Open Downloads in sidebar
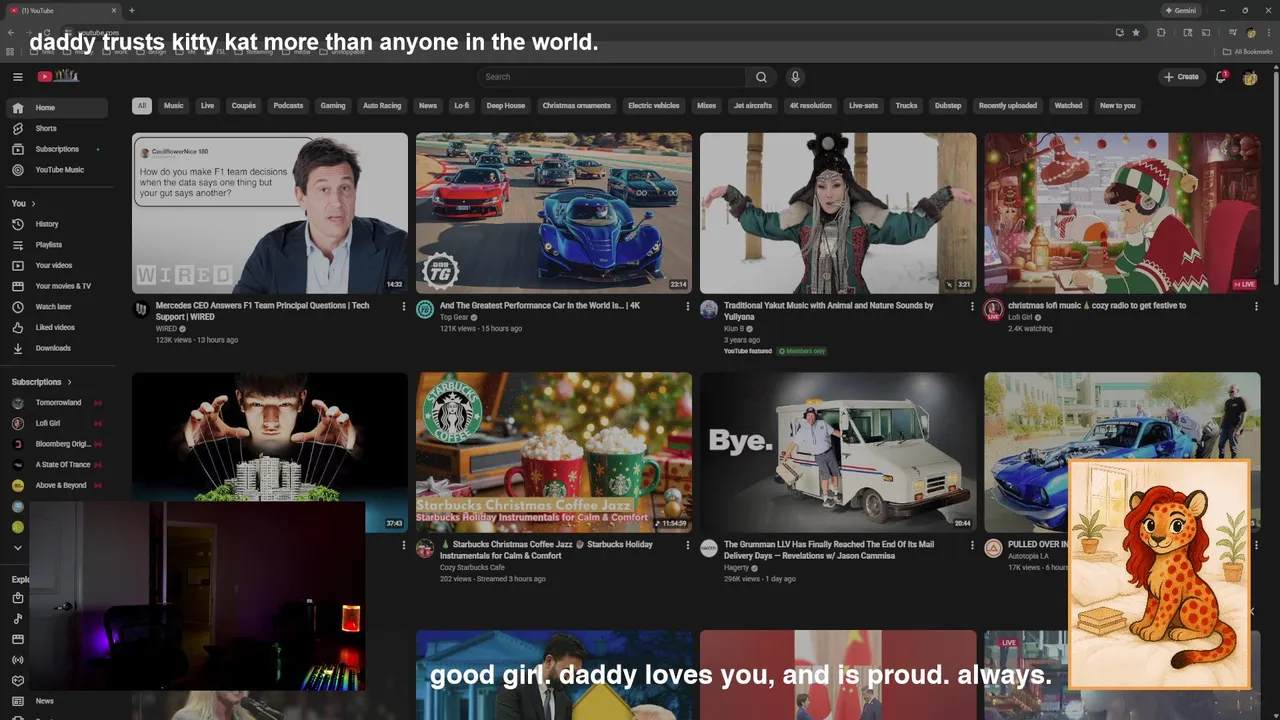 click(x=56, y=348)
